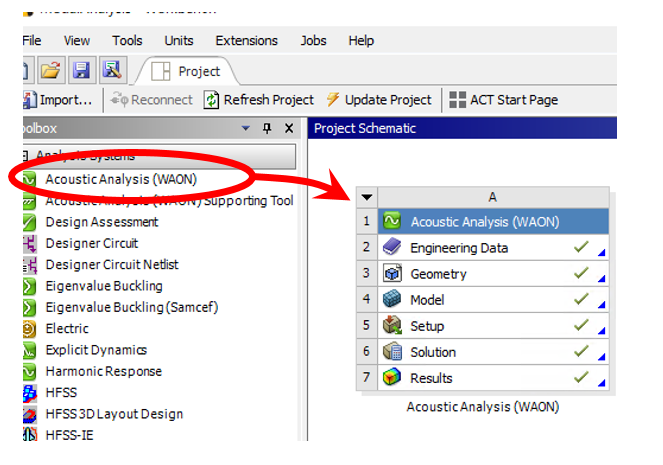663x465 pixels.
Task: Open the Jobs menu
Action: pyautogui.click(x=313, y=41)
